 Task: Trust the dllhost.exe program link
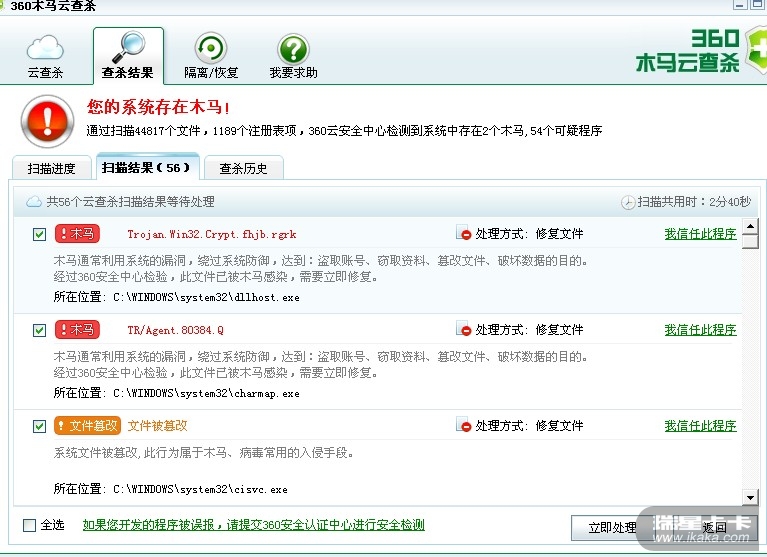[x=700, y=234]
